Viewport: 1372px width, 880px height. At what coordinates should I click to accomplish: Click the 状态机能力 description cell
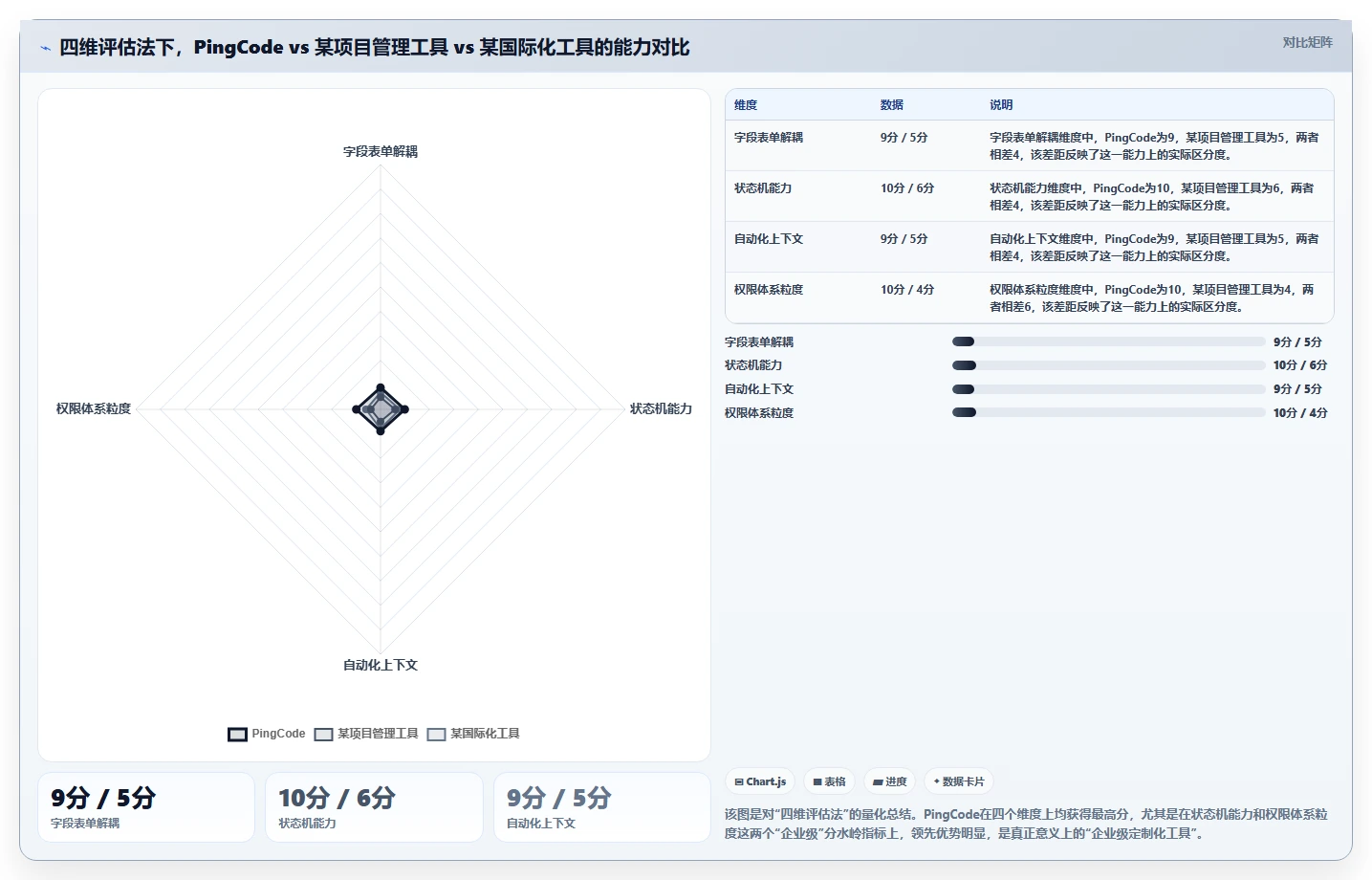(x=1152, y=197)
